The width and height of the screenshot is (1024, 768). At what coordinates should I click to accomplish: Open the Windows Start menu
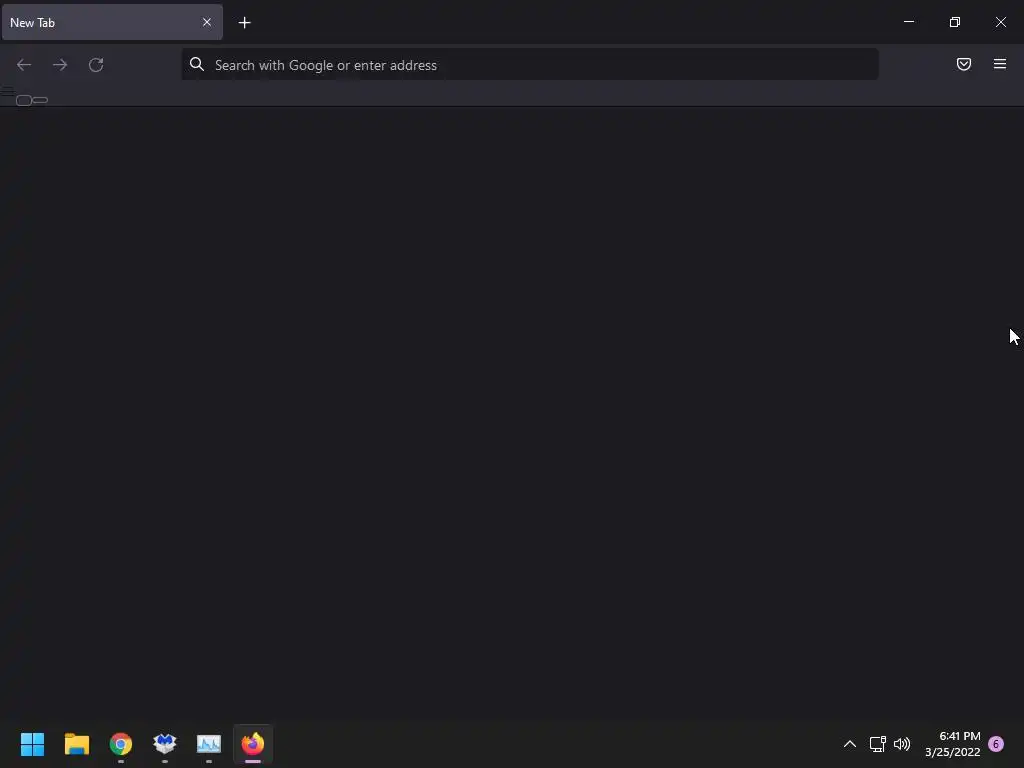pyautogui.click(x=33, y=744)
